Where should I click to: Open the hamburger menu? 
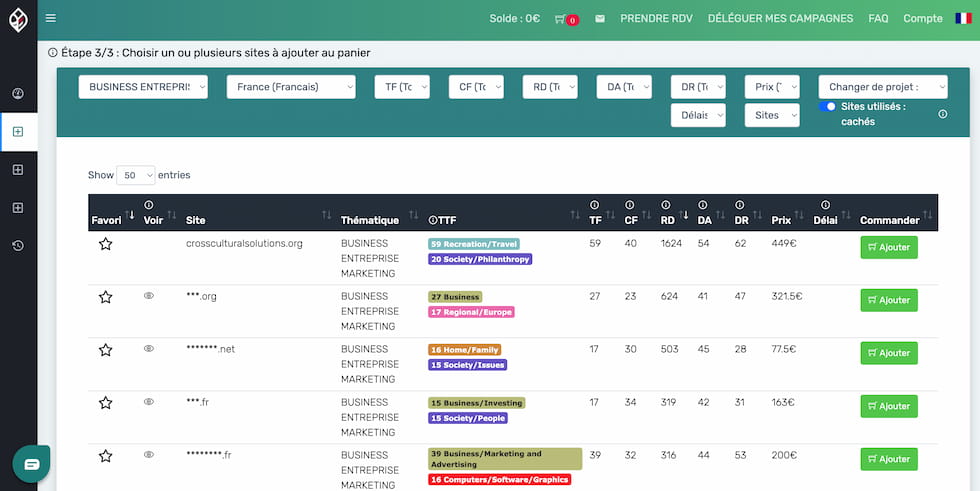pos(51,18)
